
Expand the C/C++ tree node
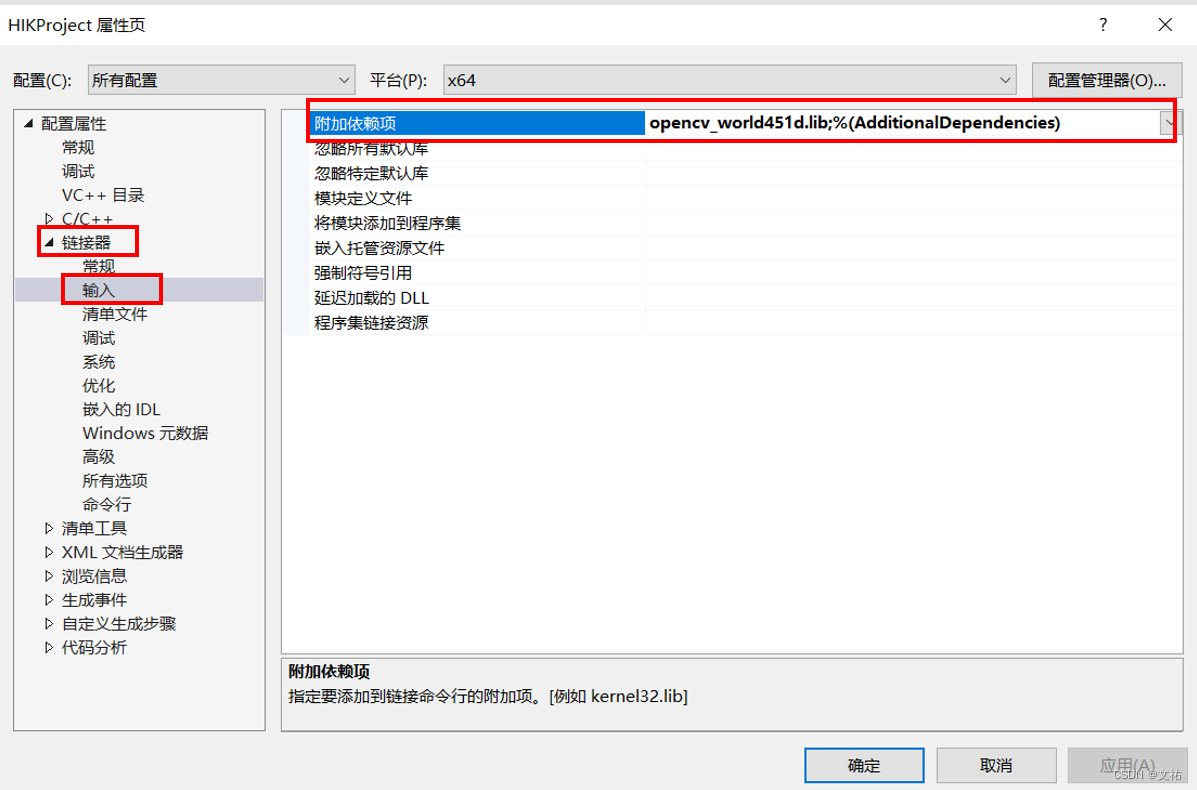coord(49,219)
